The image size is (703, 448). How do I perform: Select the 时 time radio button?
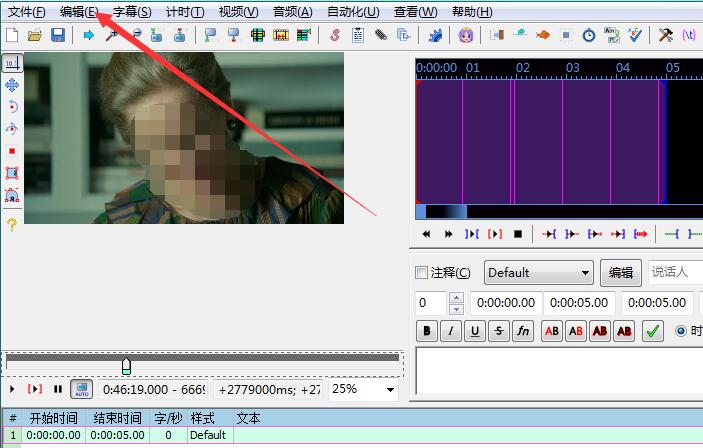(682, 331)
